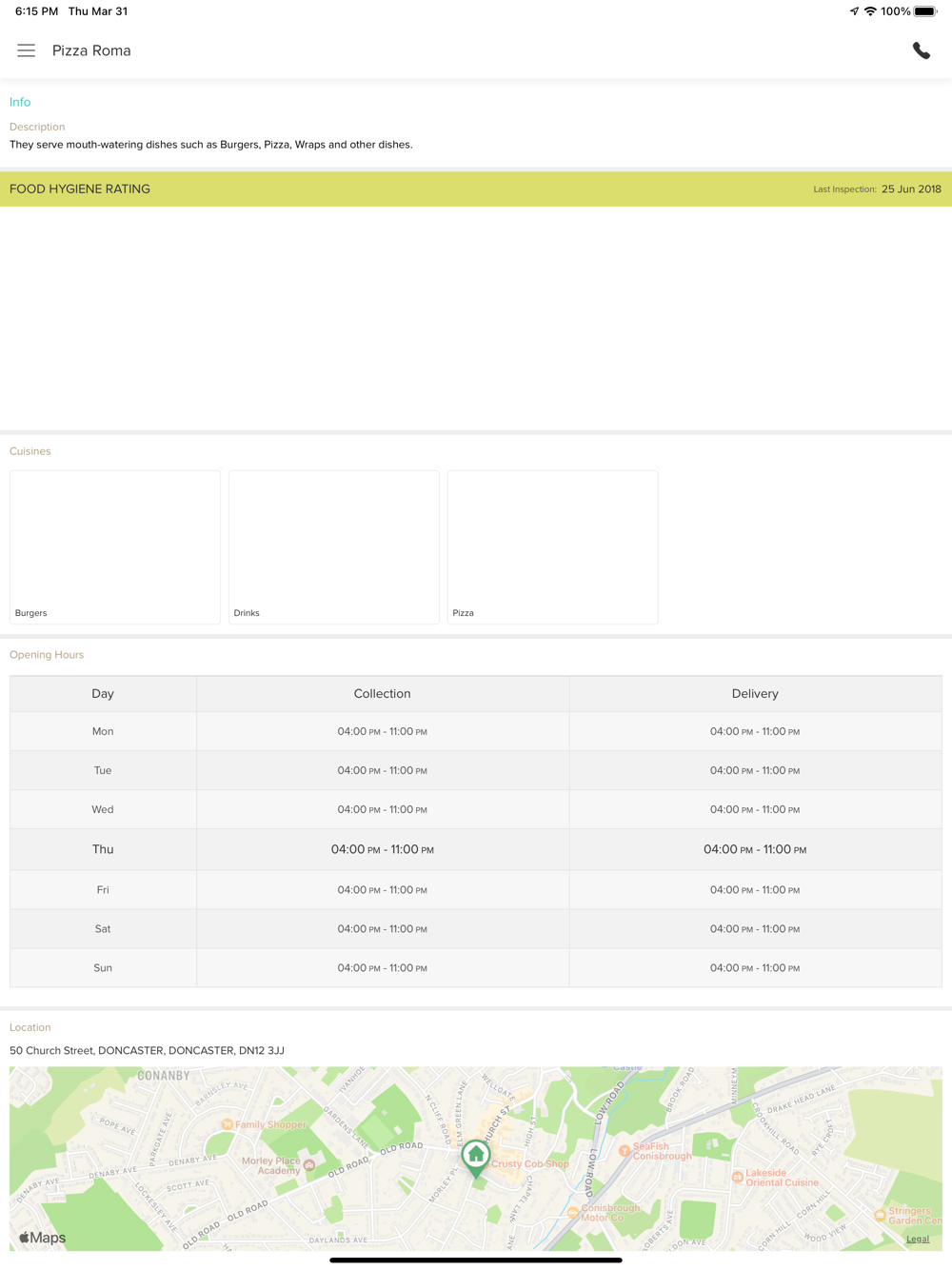Screen dimensions: 952x1270
Task: Tap Sunday's delivery hours
Action: point(755,967)
